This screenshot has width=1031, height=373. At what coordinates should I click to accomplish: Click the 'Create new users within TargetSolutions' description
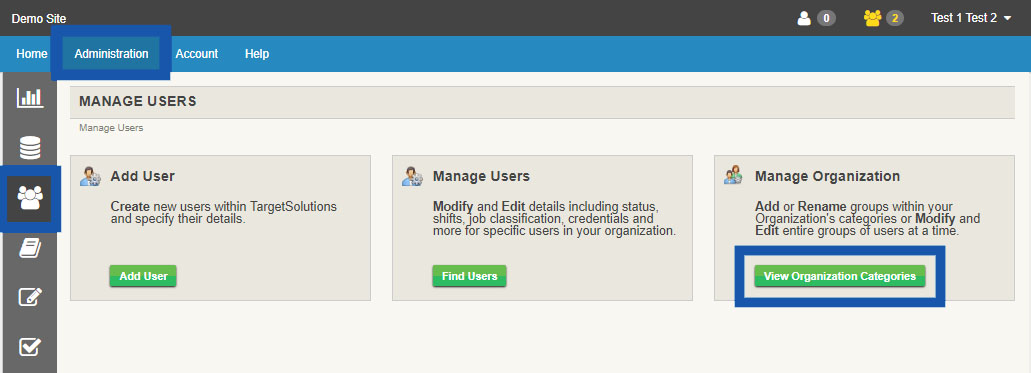click(224, 212)
